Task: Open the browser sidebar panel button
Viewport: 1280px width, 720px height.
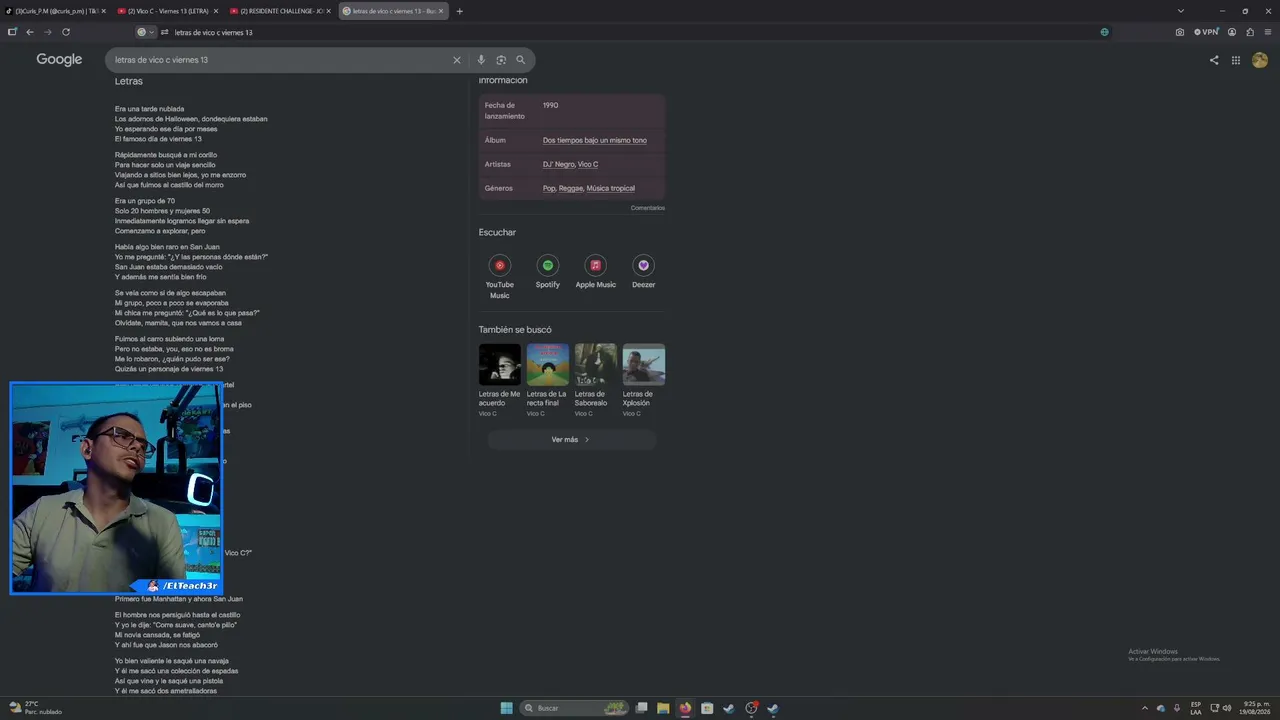Action: [12, 32]
